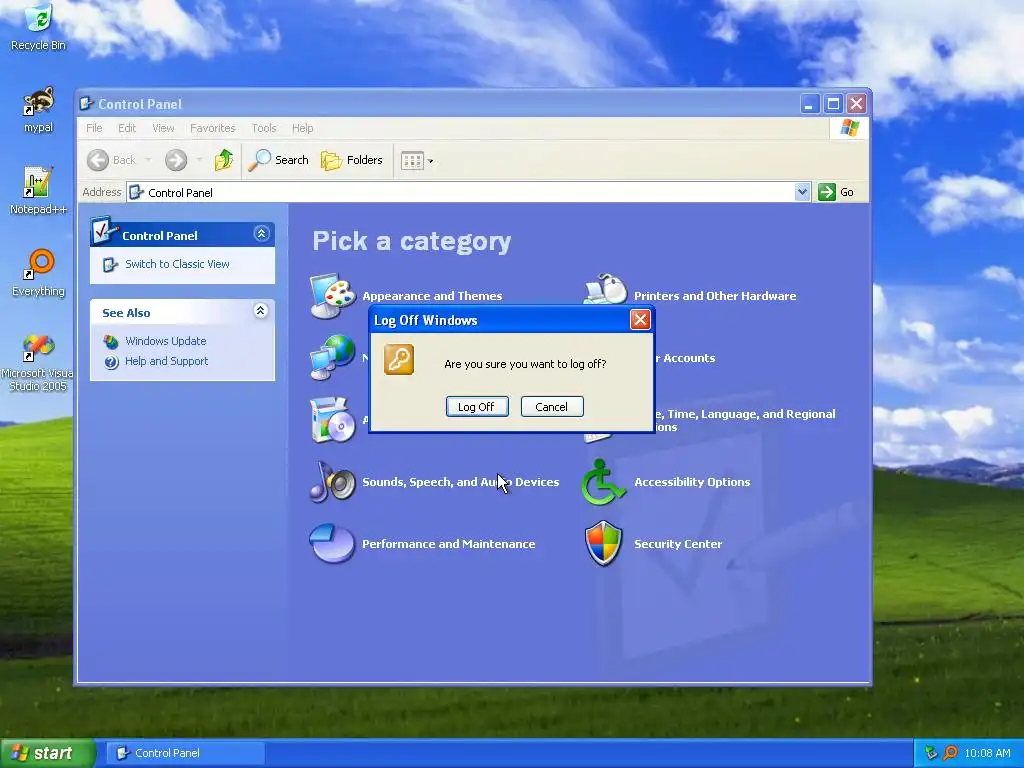Viewport: 1024px width, 768px height.
Task: Expand the Address bar dropdown
Action: 802,192
